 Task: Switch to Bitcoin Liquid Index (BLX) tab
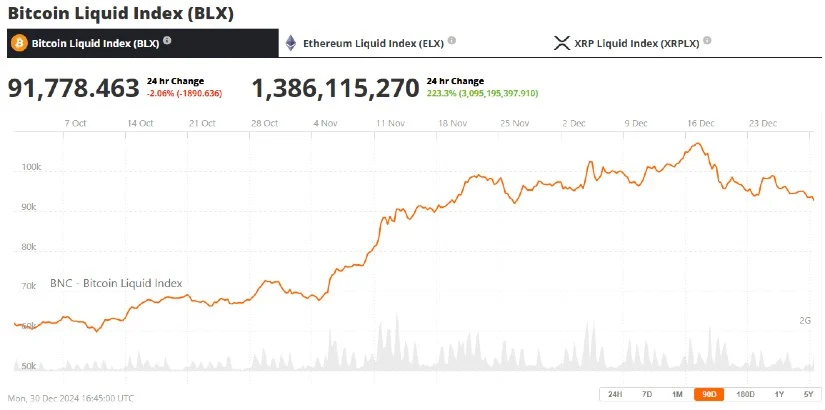tap(95, 43)
